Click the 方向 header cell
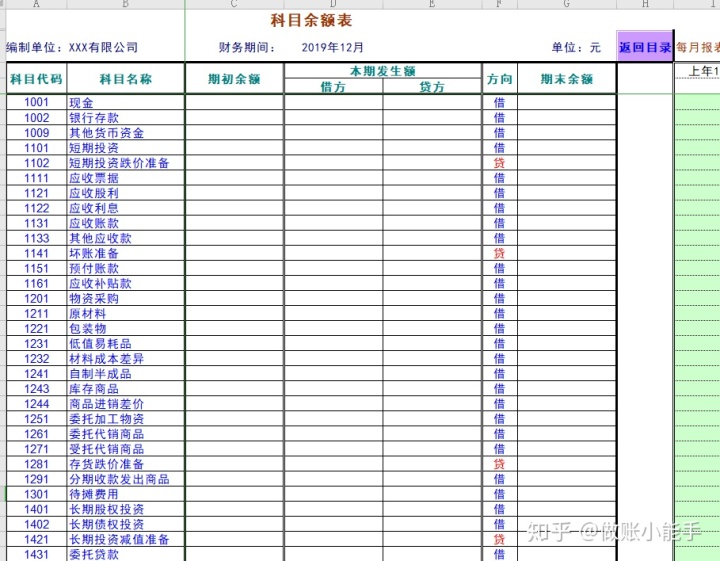Image resolution: width=720 pixels, height=561 pixels. [499, 79]
